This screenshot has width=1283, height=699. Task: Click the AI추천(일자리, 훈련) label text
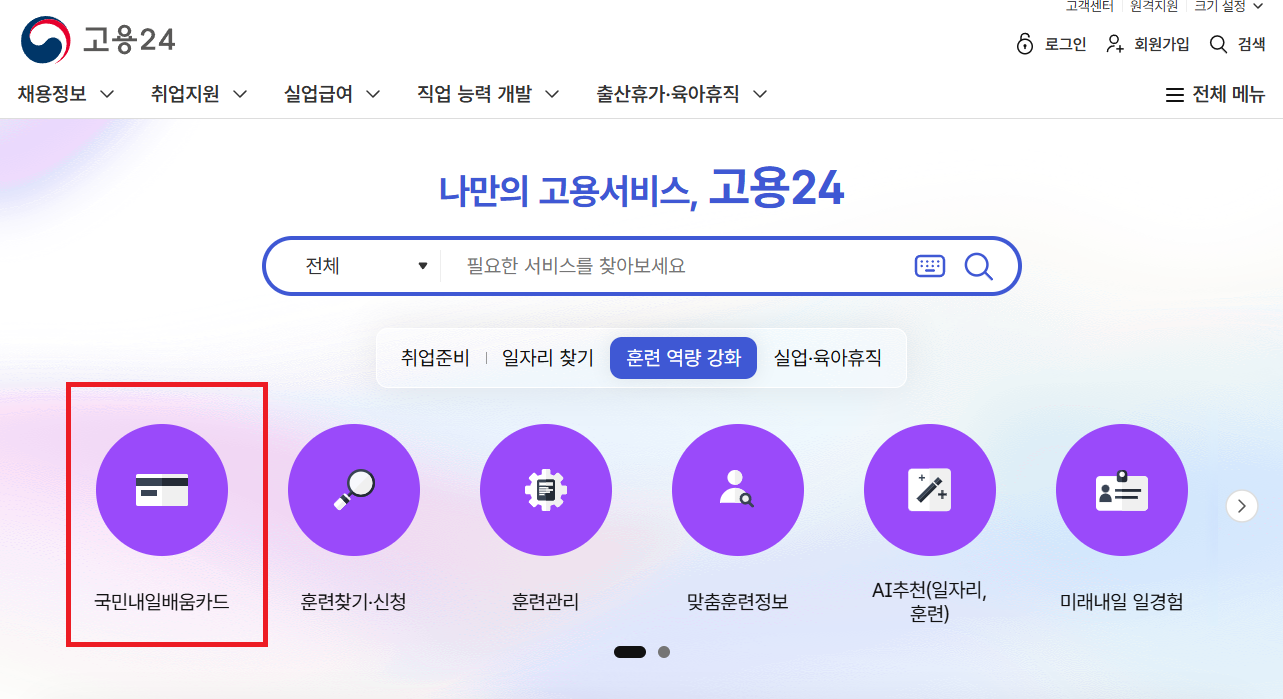point(930,602)
